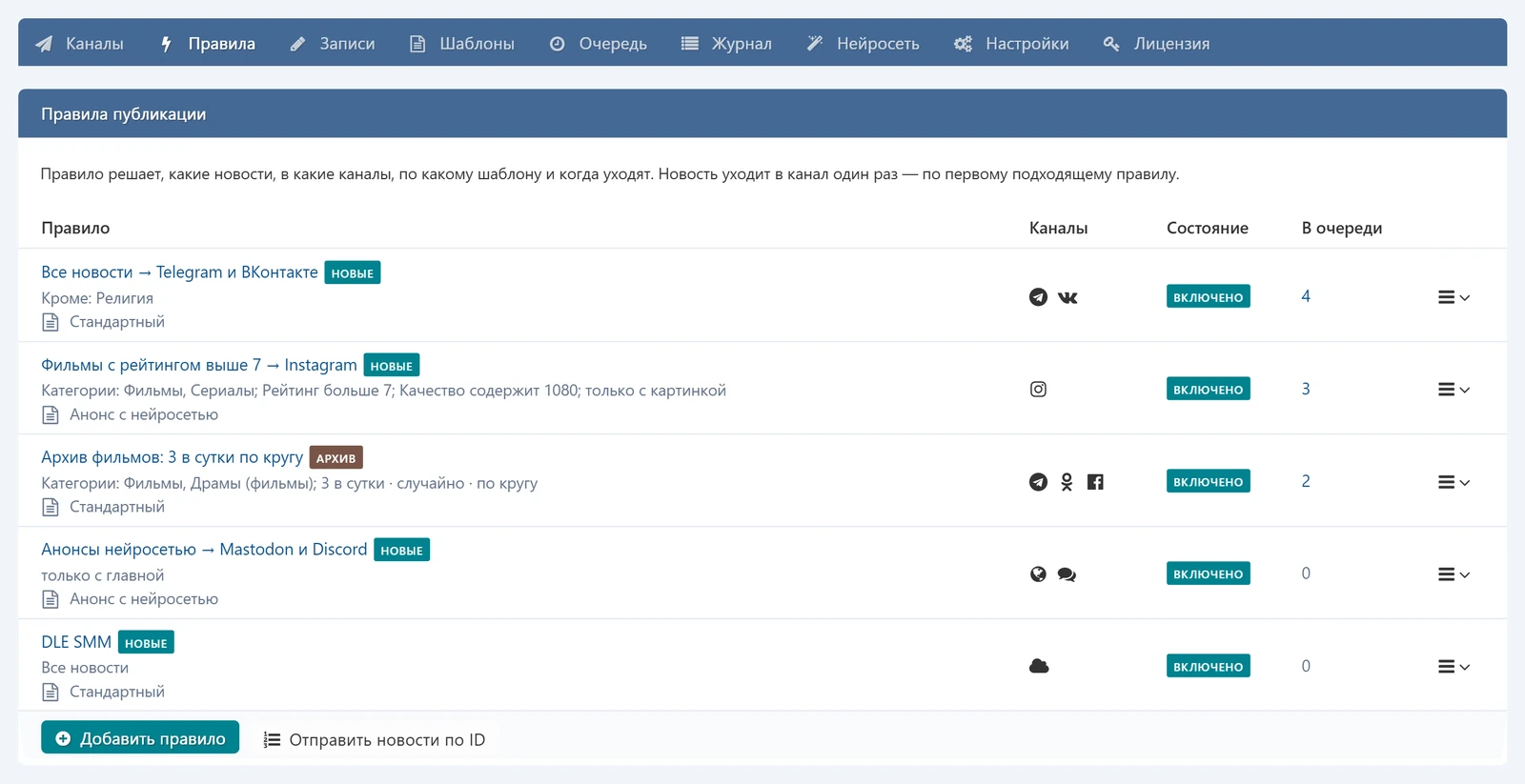The height and width of the screenshot is (784, 1525).
Task: Open the Журнал tab
Action: pyautogui.click(x=726, y=43)
